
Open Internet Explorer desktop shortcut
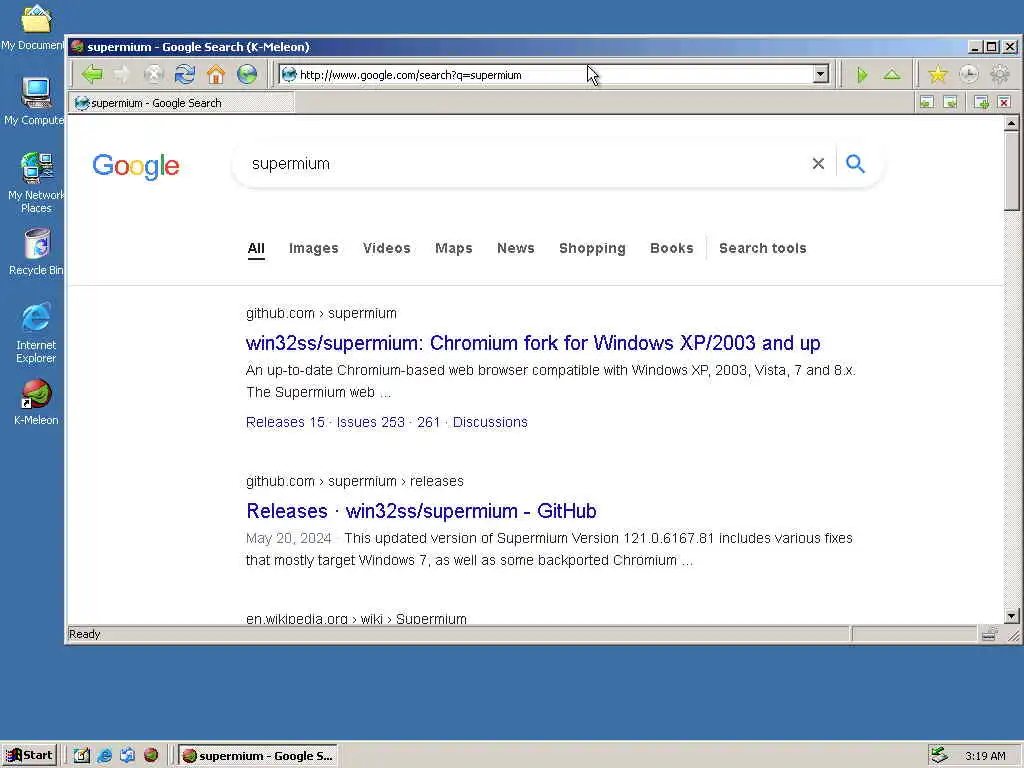pos(36,333)
